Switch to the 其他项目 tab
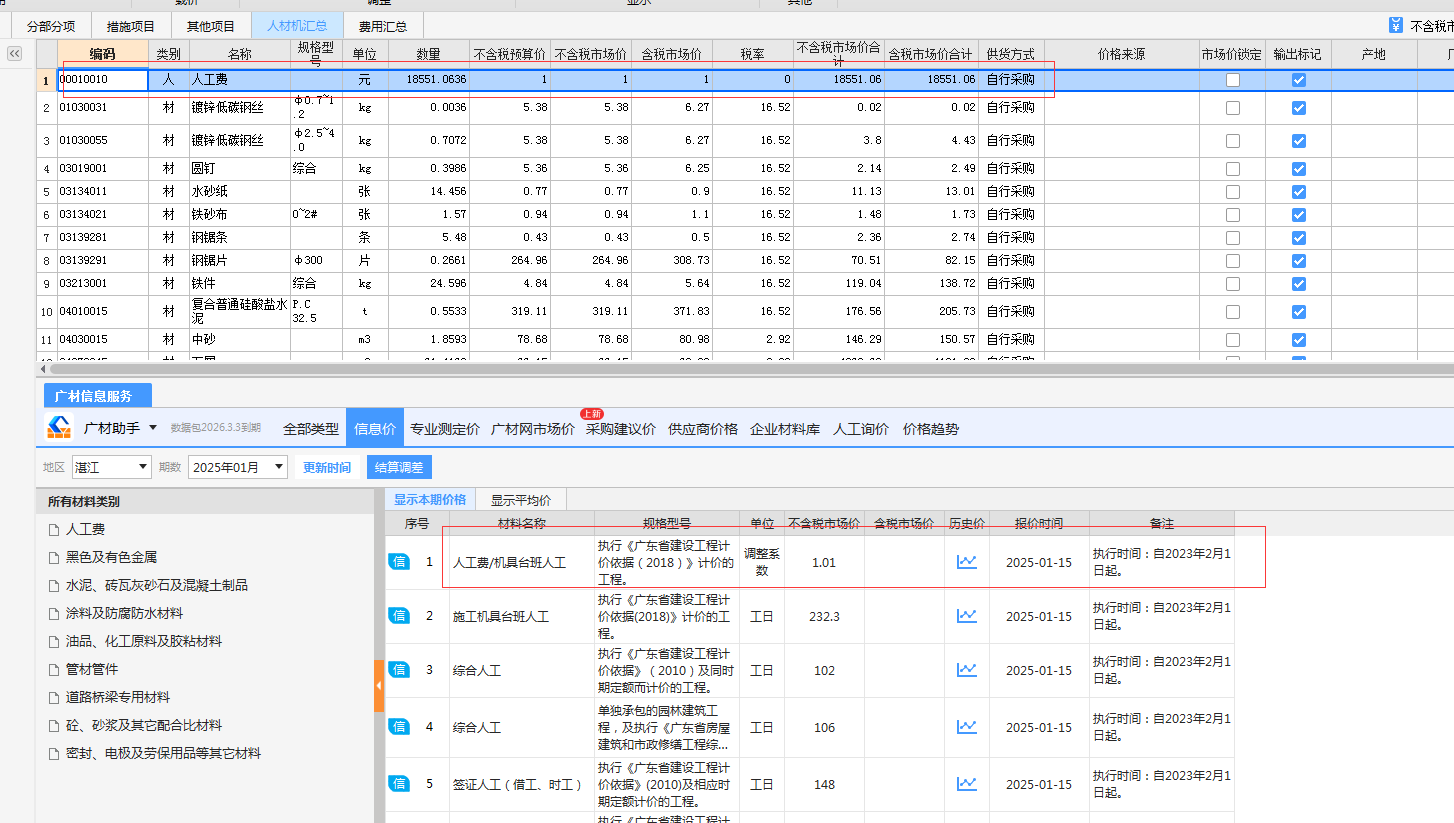Screen dimensions: 1454x823 point(211,26)
